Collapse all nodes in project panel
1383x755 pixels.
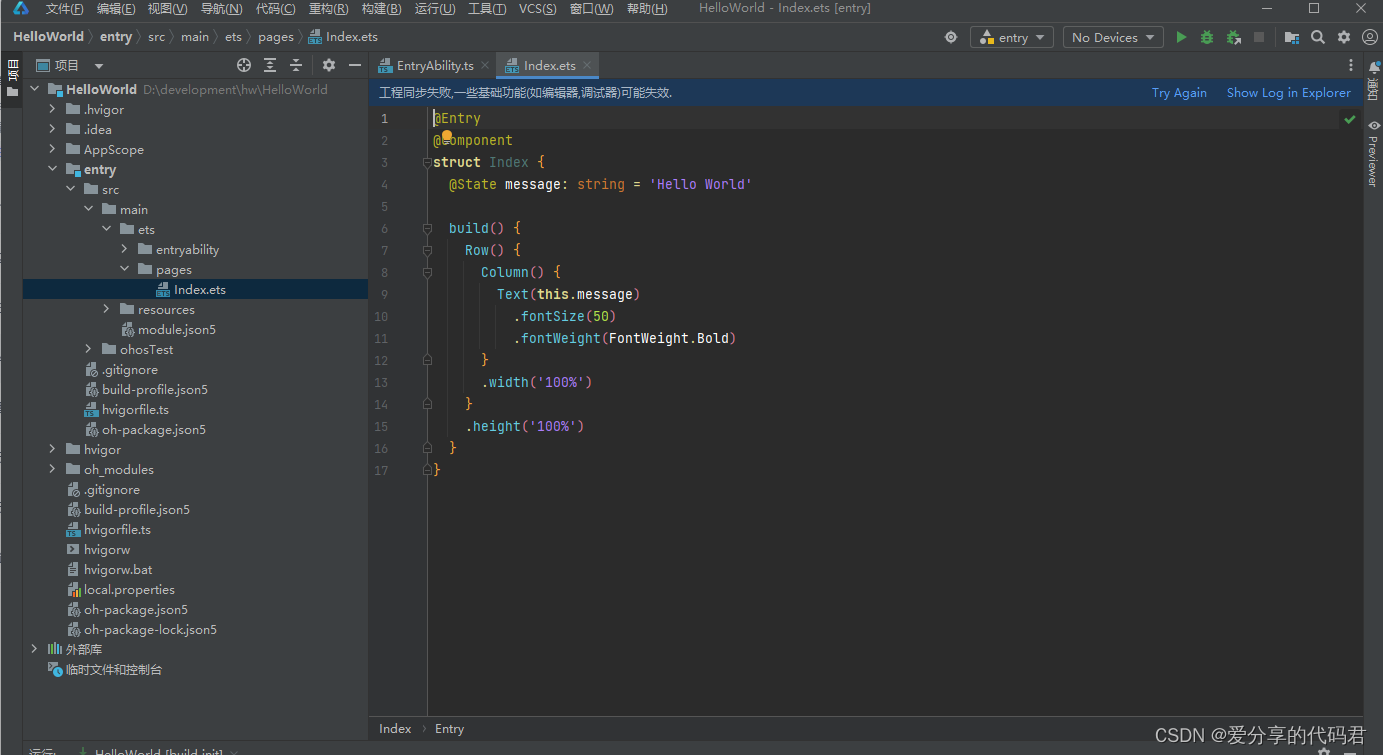296,65
